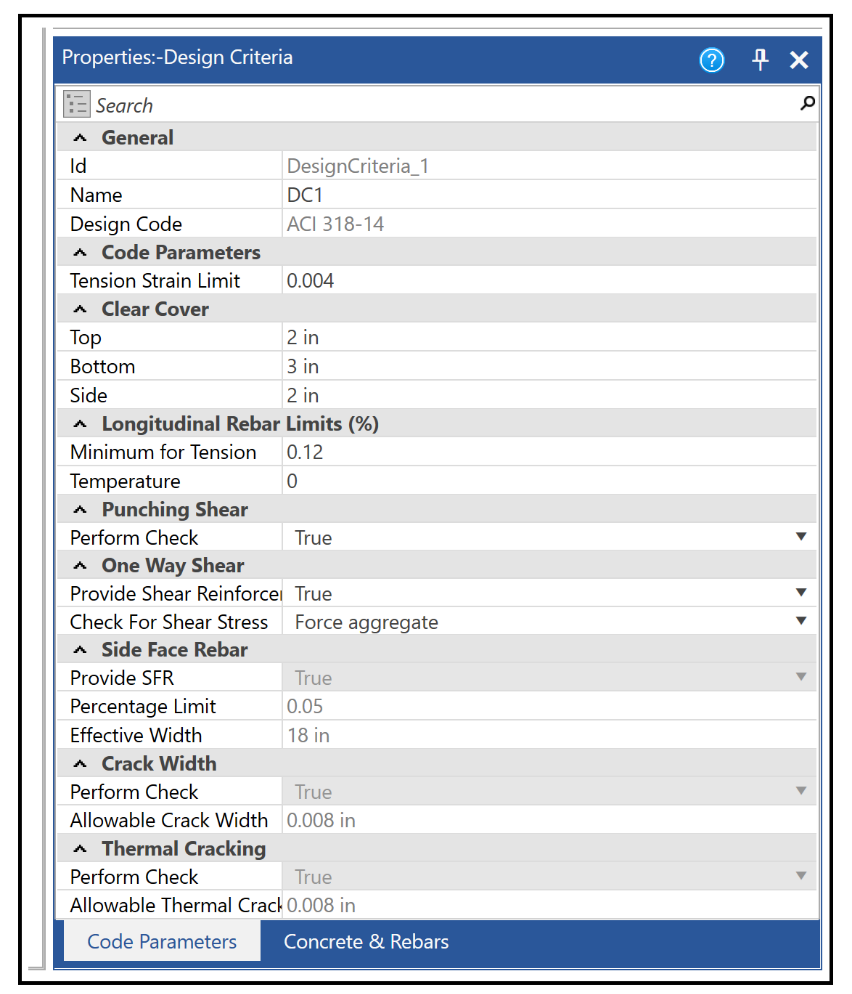The image size is (852, 994).
Task: Select the Bottom property label
Action: 102,366
